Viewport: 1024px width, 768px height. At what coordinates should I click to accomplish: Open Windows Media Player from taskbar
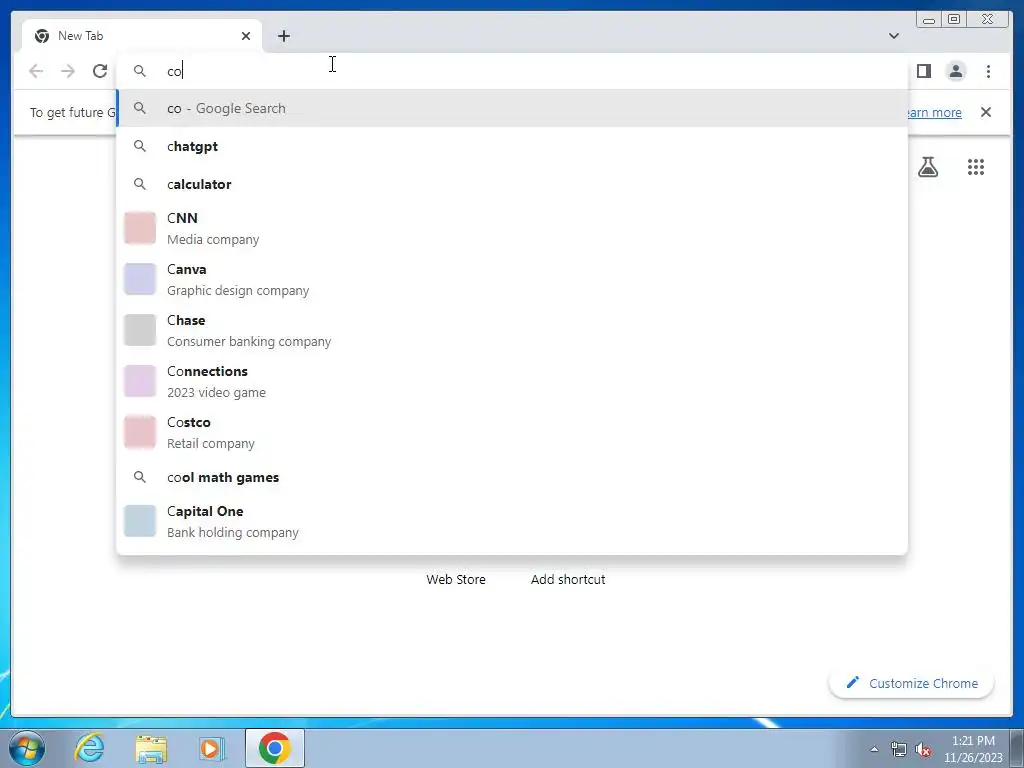pyautogui.click(x=211, y=748)
